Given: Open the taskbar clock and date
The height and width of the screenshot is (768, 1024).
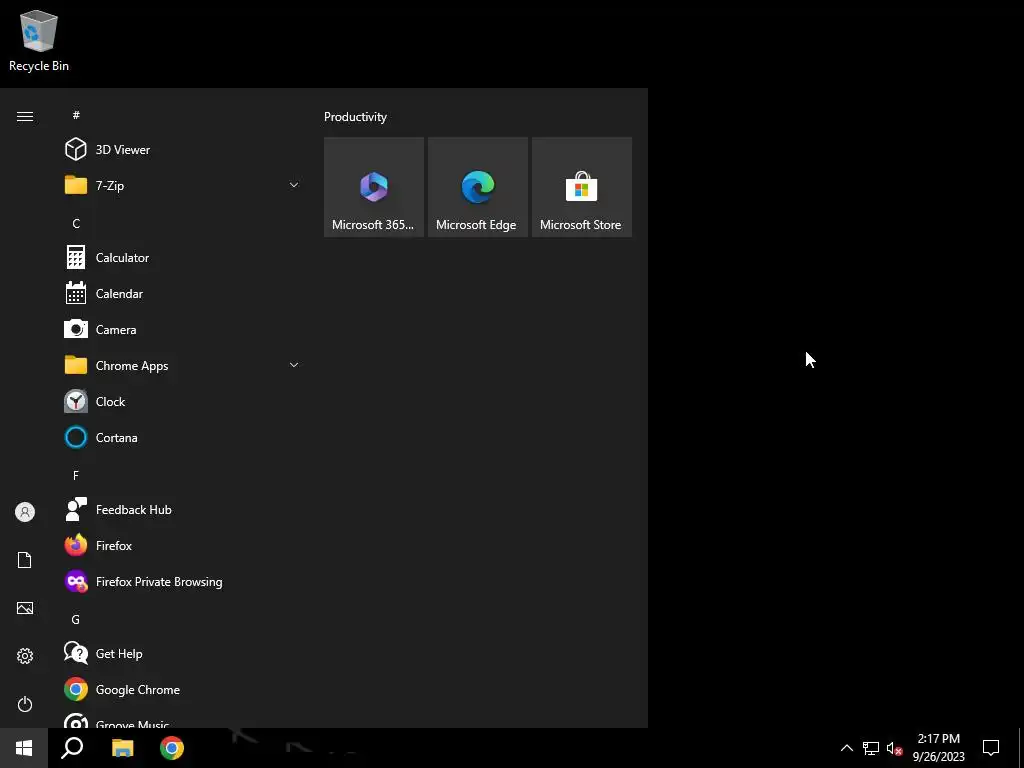Looking at the screenshot, I should tap(938, 748).
